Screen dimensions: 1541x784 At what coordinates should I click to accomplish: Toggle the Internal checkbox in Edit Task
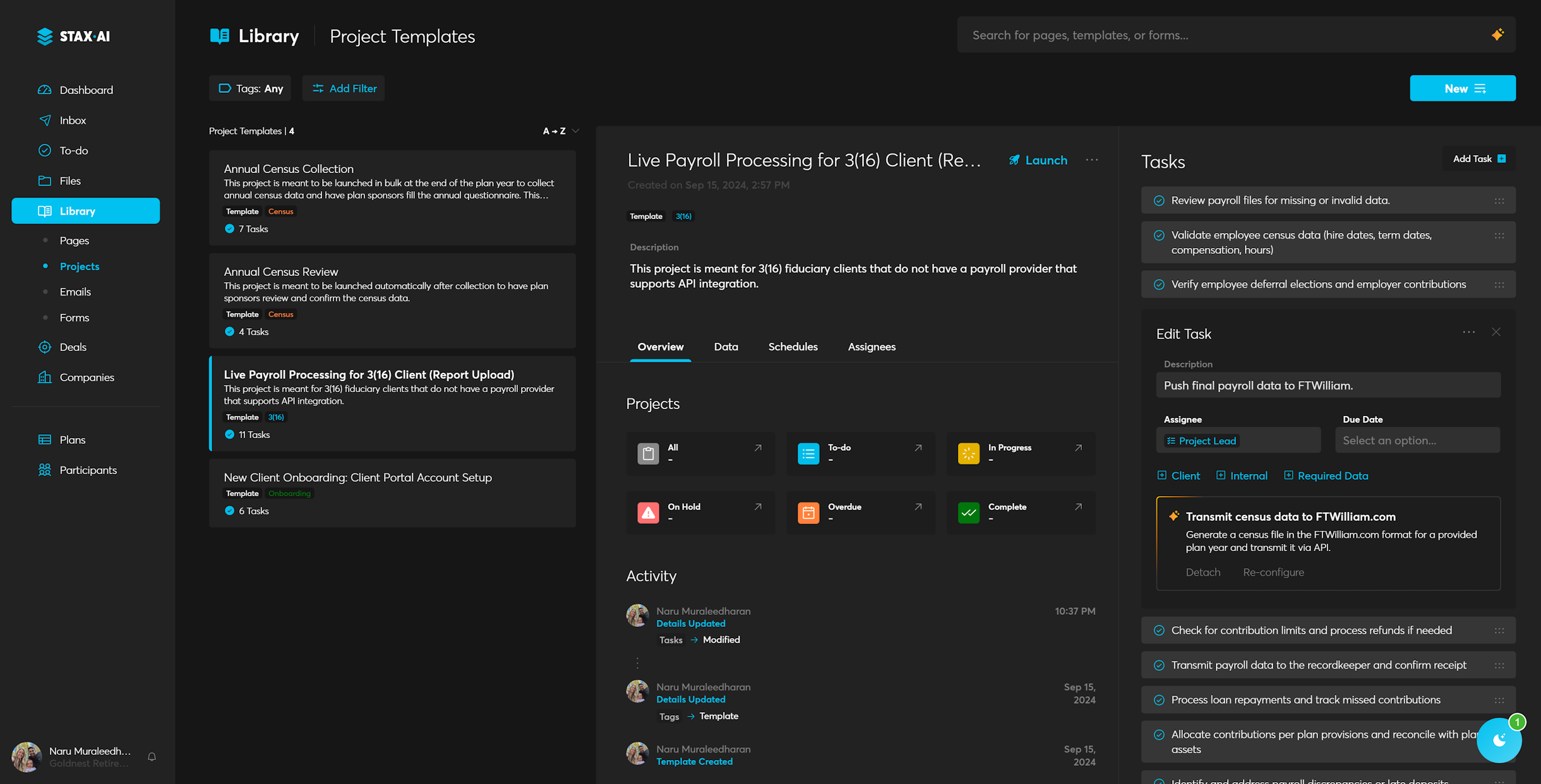click(1220, 475)
